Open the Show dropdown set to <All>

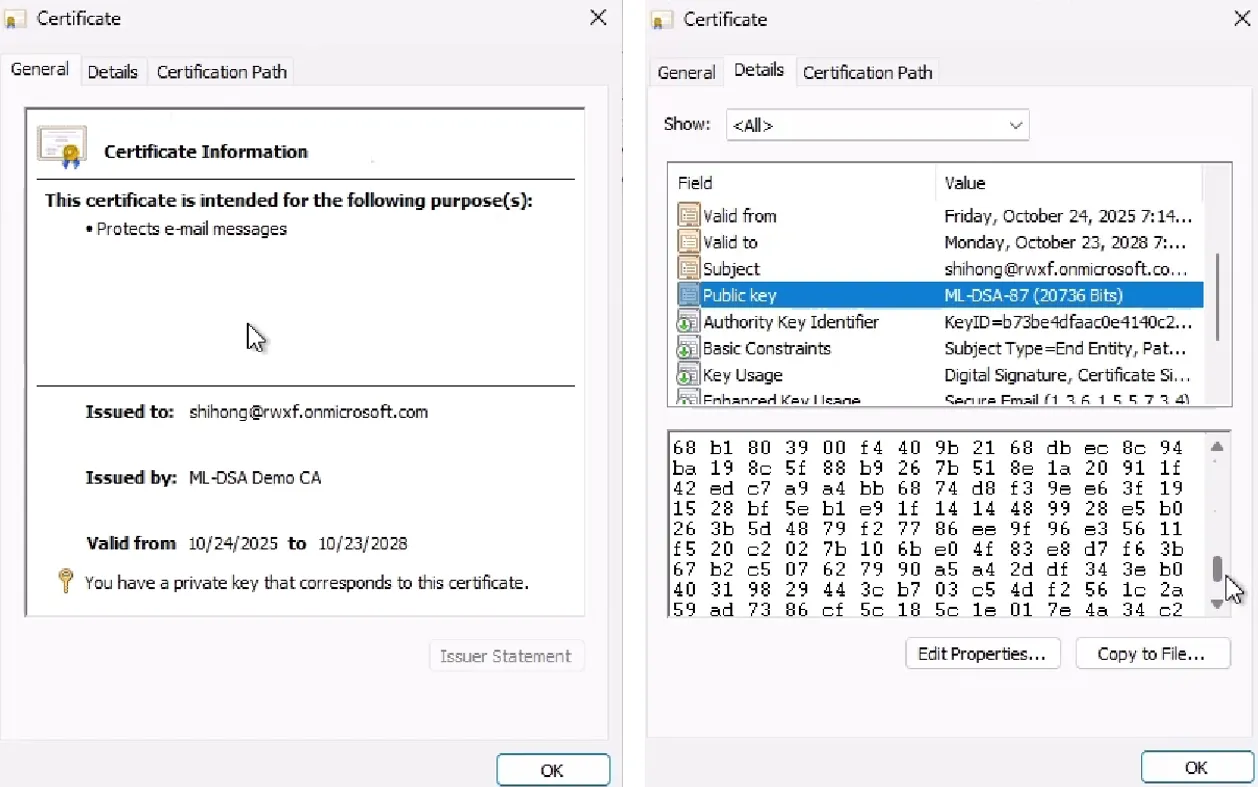coord(877,125)
